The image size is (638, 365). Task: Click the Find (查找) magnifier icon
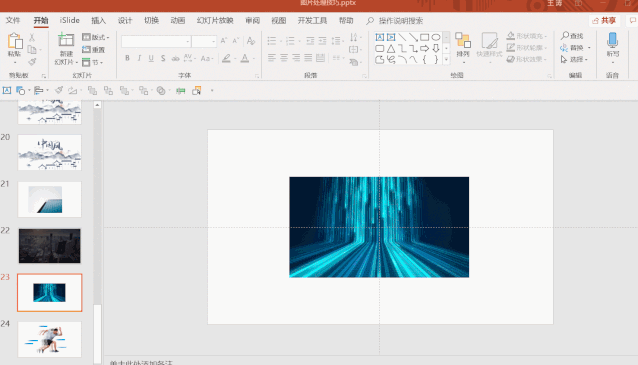pos(565,36)
